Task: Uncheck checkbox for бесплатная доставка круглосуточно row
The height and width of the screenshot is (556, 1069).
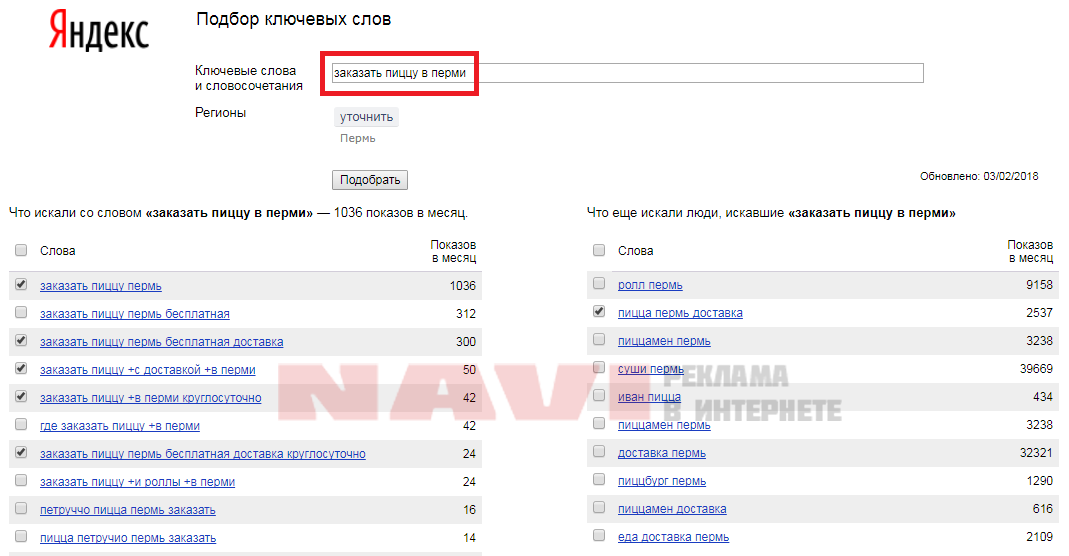Action: [21, 452]
